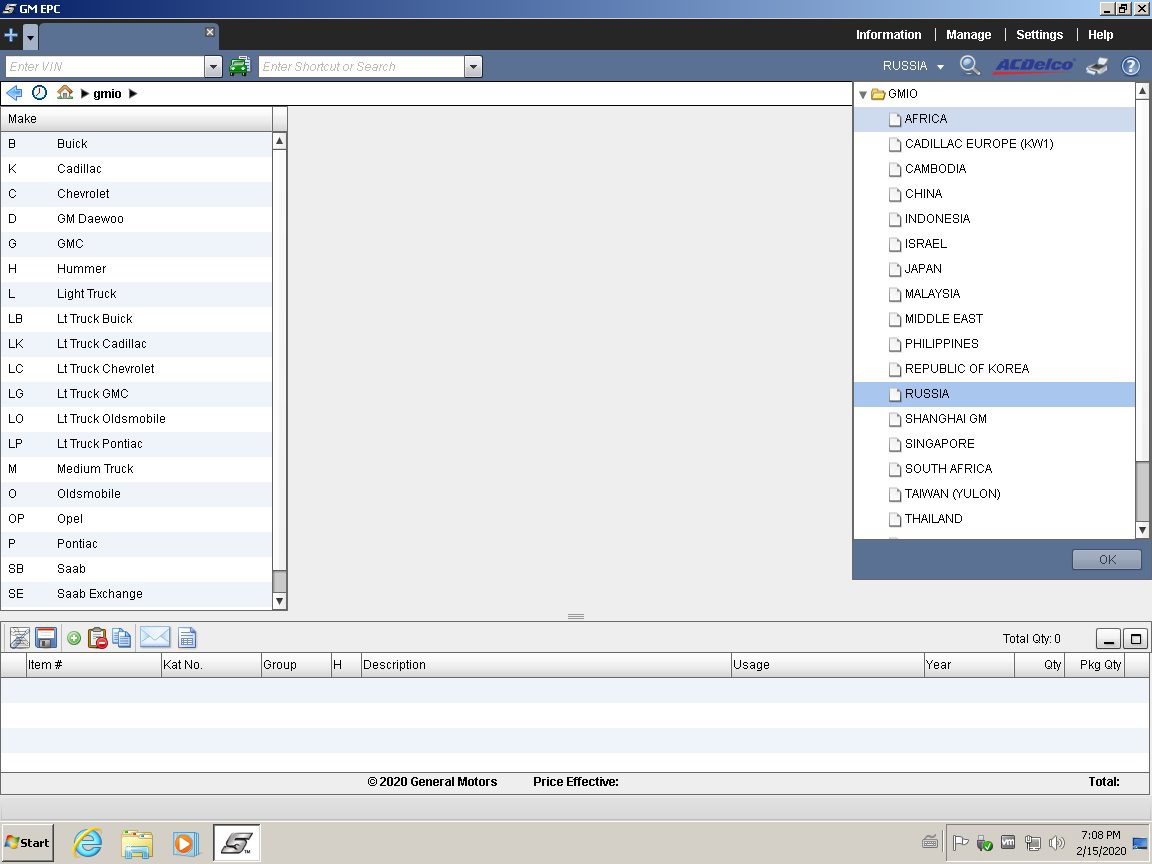Save the parts list with floppy icon
Screen dimensions: 1152x864
click(x=45, y=638)
